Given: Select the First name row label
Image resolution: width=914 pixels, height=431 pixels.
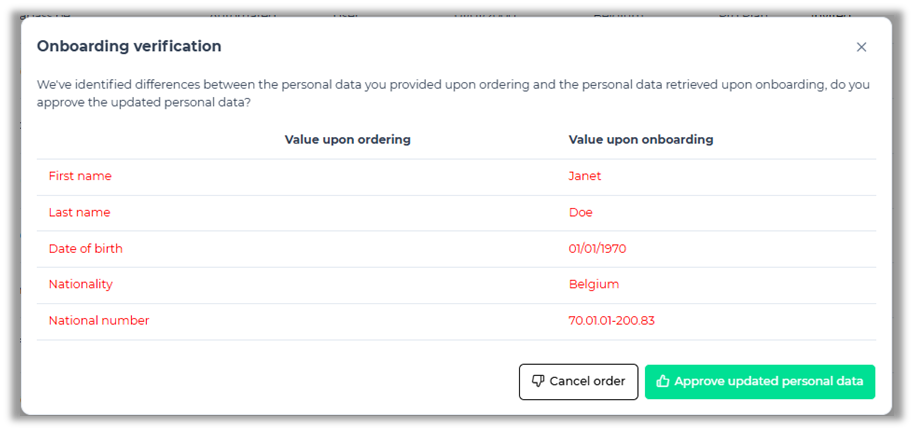Looking at the screenshot, I should pyautogui.click(x=80, y=176).
